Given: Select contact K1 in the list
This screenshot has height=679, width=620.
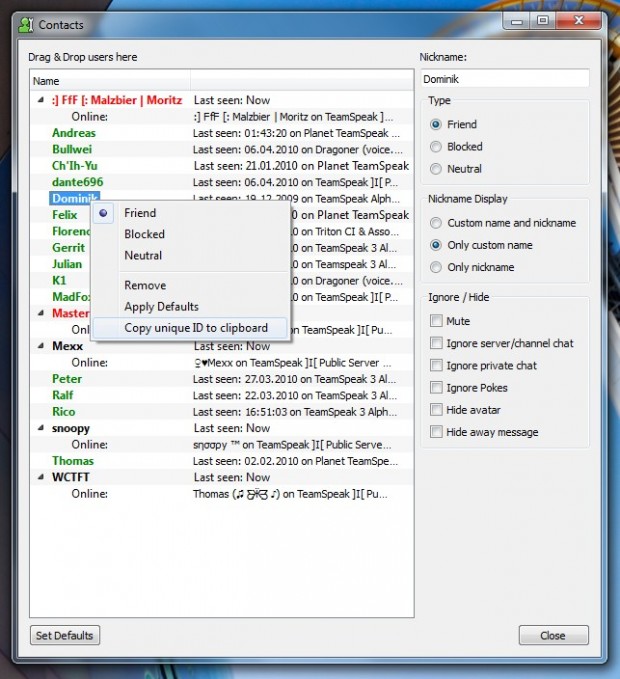Looking at the screenshot, I should [x=59, y=281].
